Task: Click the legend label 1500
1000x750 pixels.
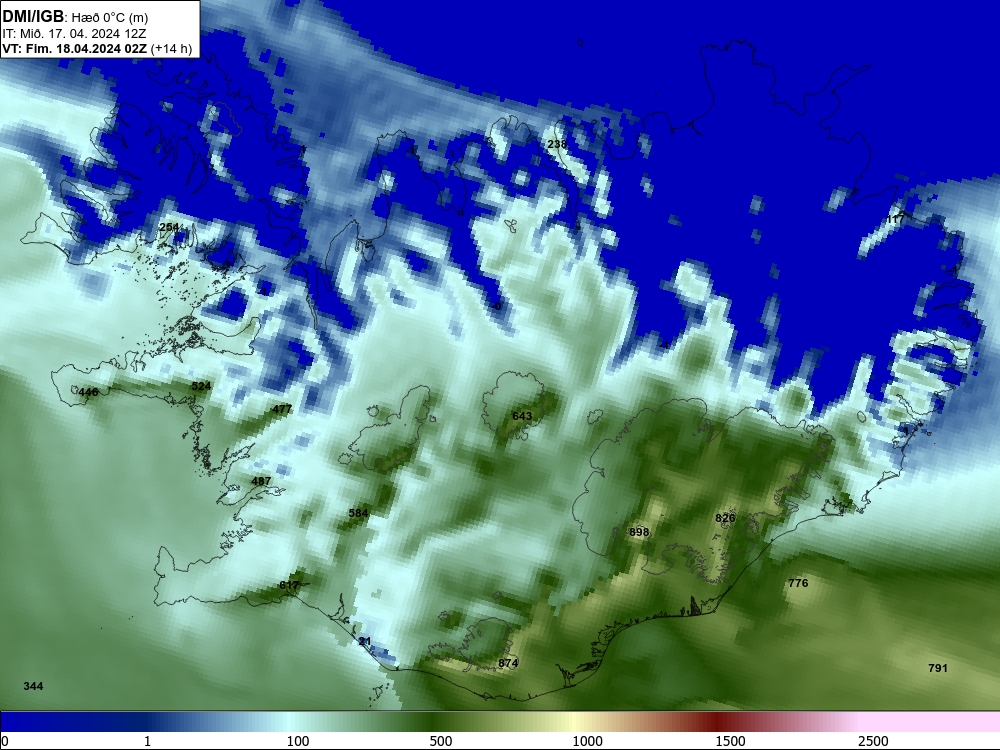Action: [x=730, y=741]
